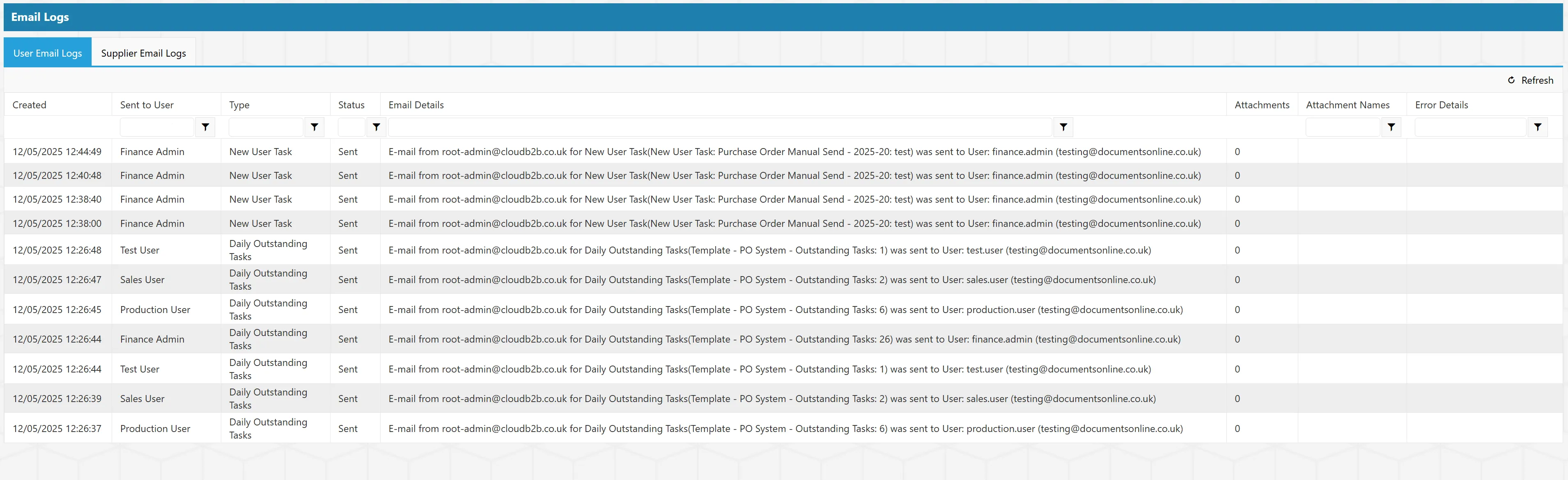Click into the Status filter box

351,127
